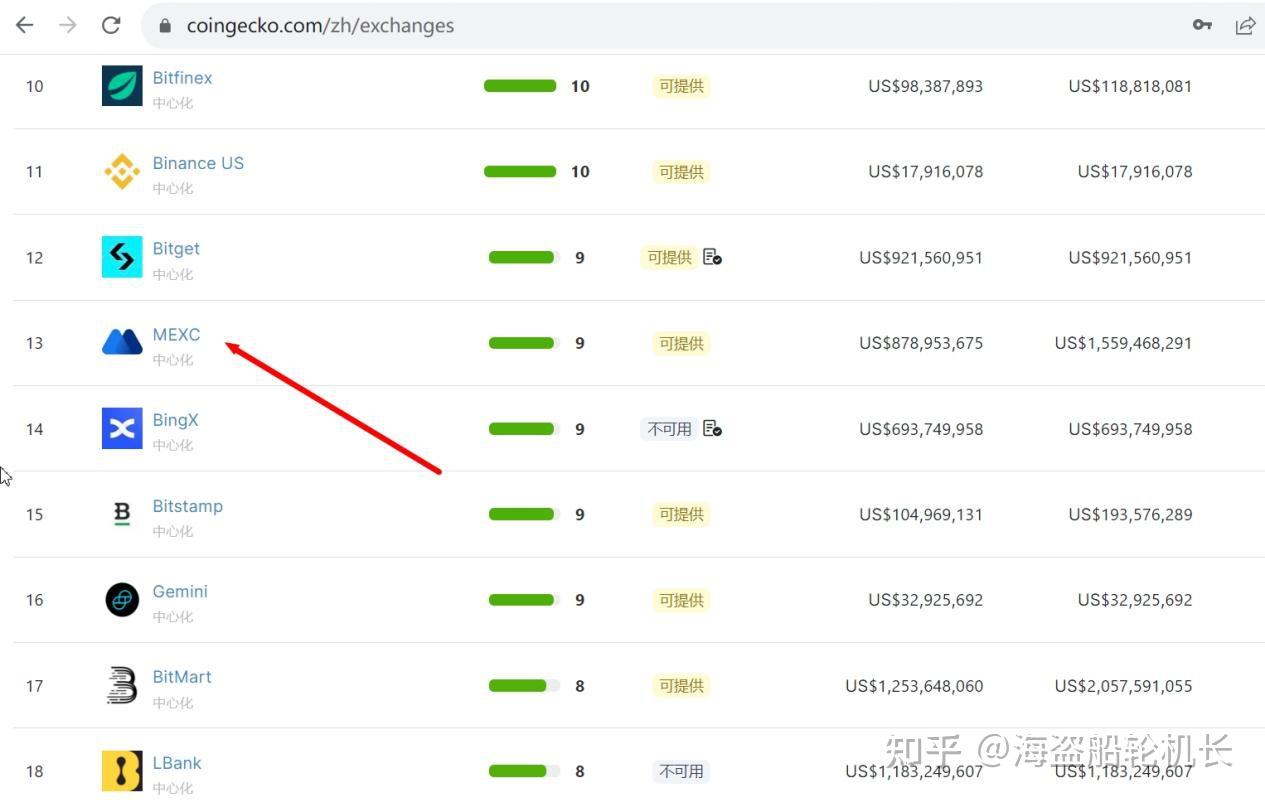Click volume US$98,387,893 in Bitfinex row
Image resolution: width=1265 pixels, height=802 pixels.
coord(925,86)
